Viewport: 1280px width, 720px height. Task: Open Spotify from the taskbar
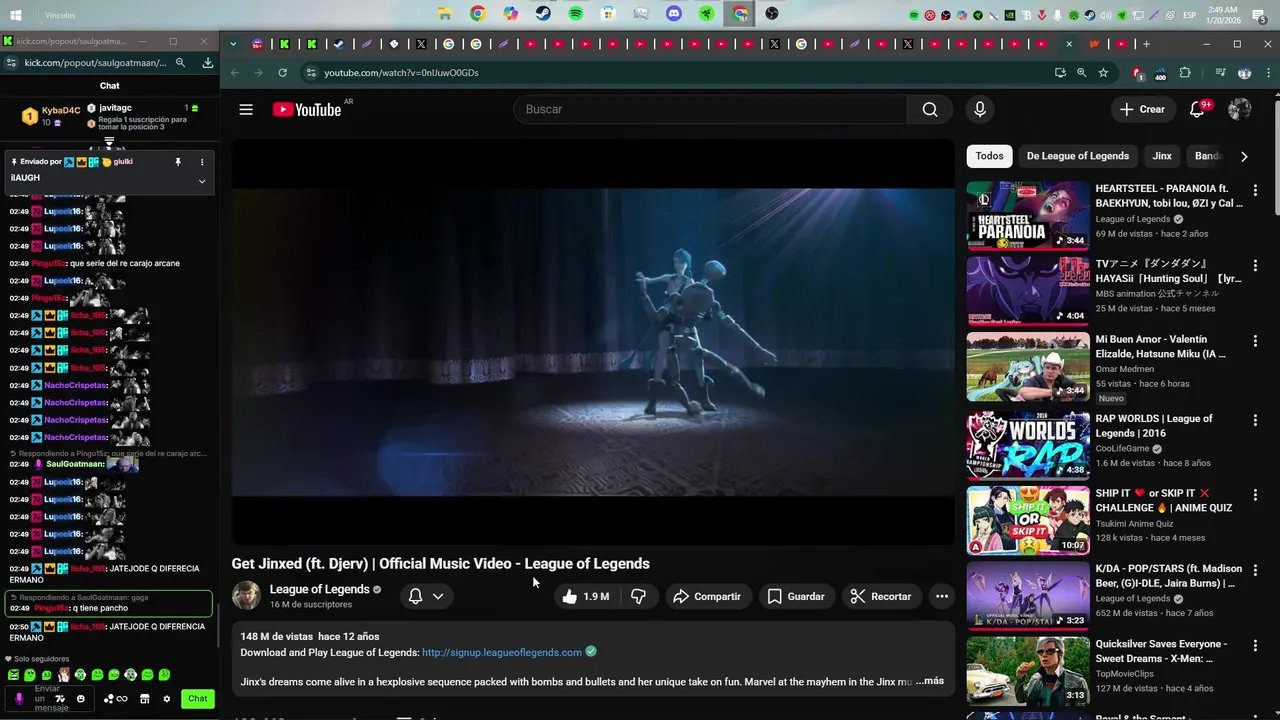(x=576, y=14)
